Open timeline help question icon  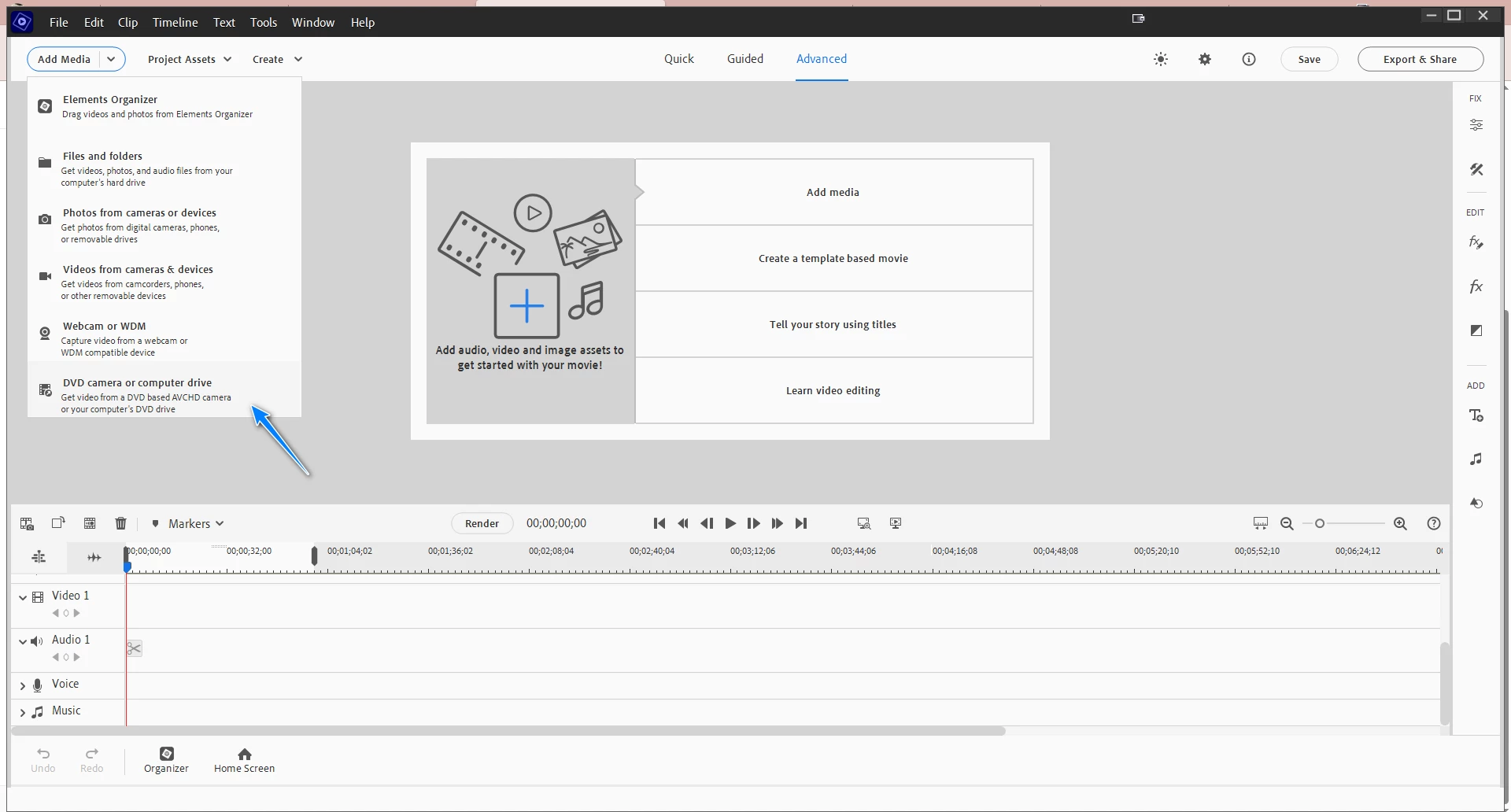click(x=1434, y=523)
